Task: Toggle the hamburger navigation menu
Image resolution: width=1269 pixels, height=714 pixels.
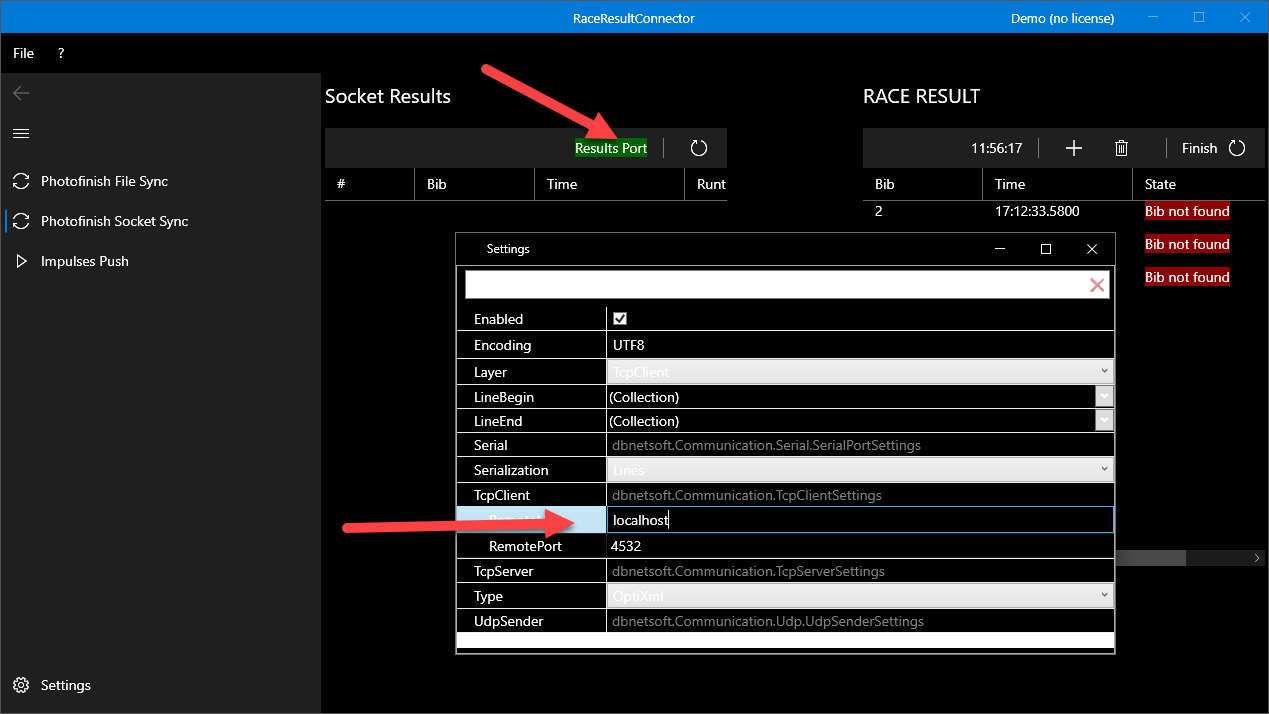Action: click(21, 133)
